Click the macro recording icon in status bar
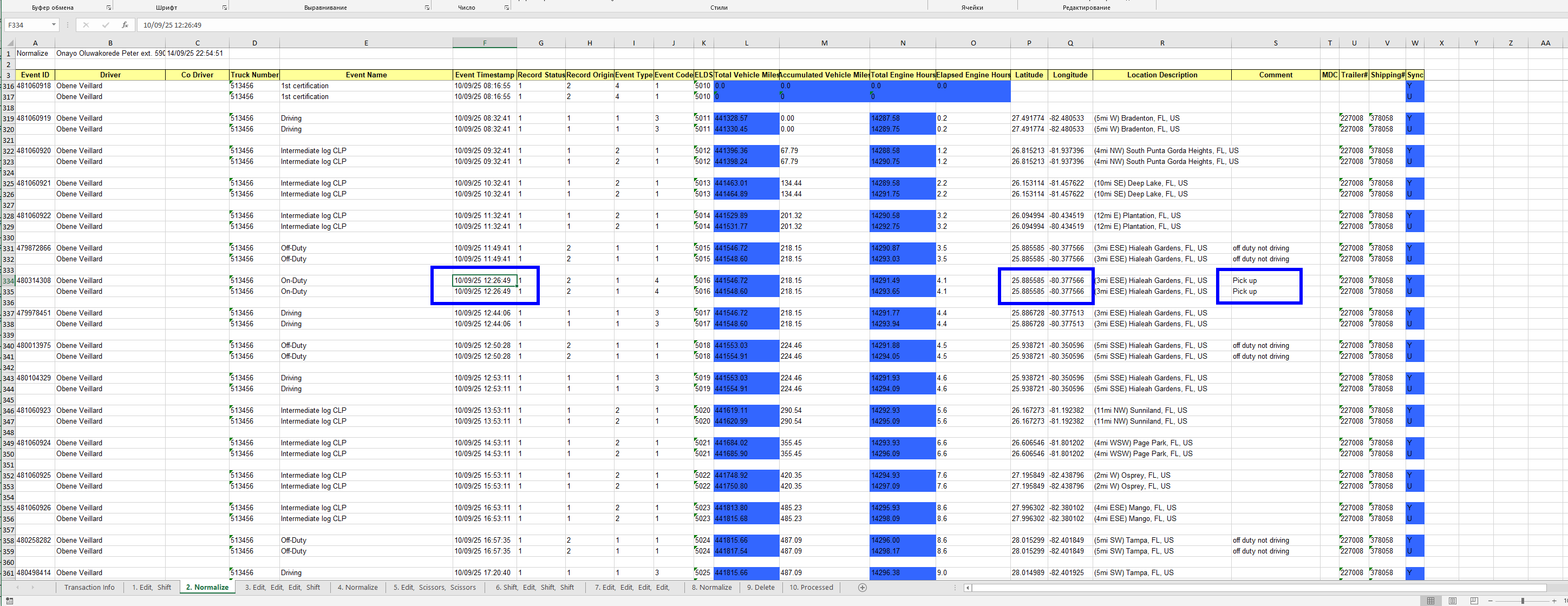The image size is (1568, 606). pyautogui.click(x=10, y=601)
